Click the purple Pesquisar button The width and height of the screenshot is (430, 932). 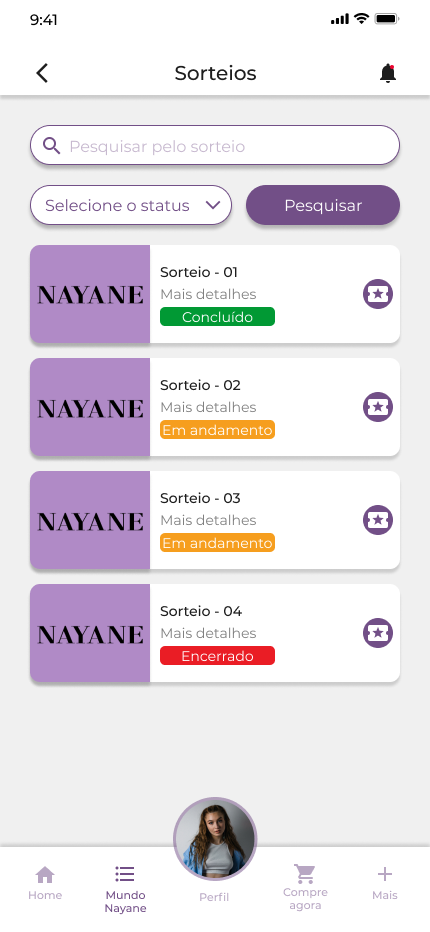[x=323, y=205]
